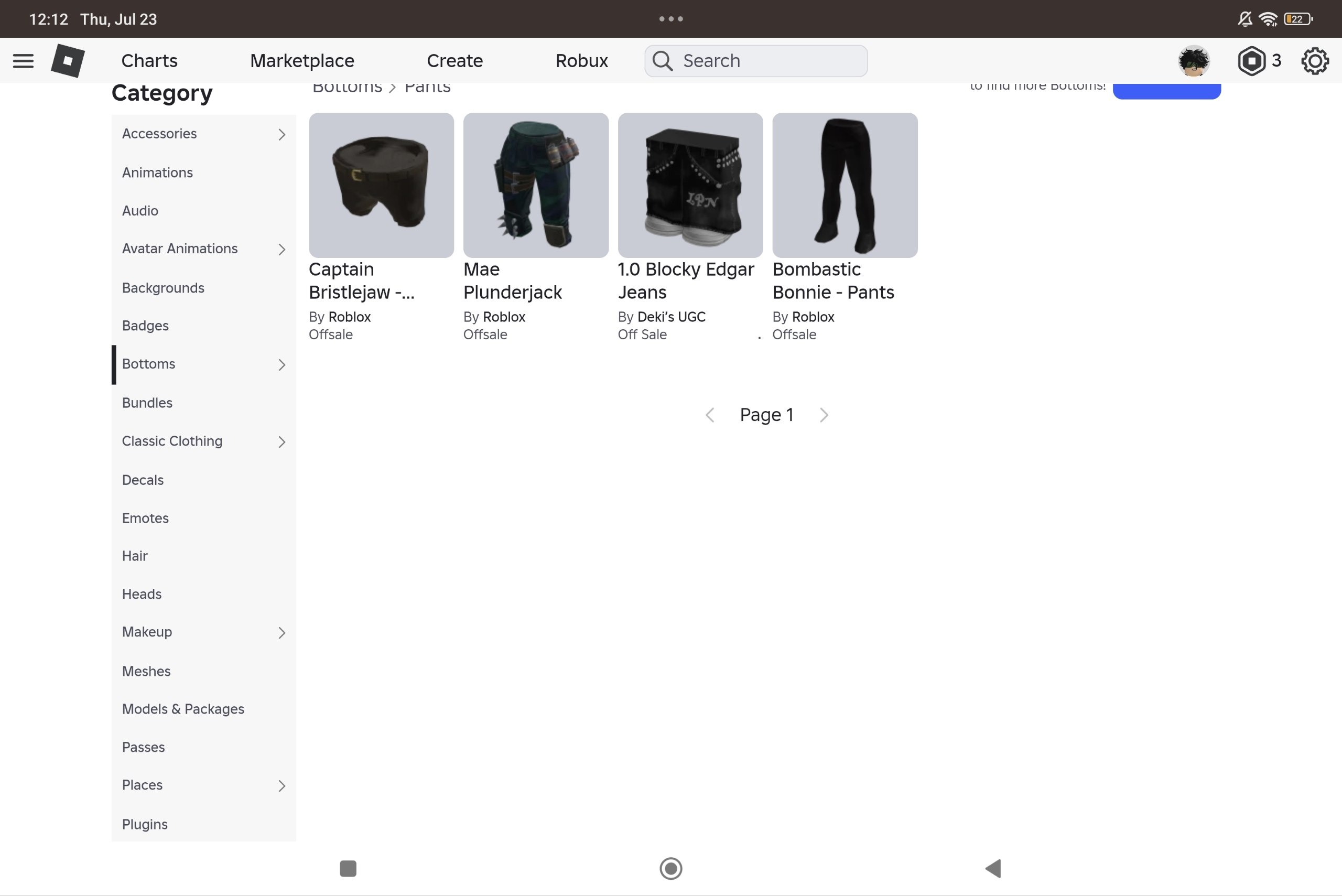Go to the Roblox home logo

(68, 61)
